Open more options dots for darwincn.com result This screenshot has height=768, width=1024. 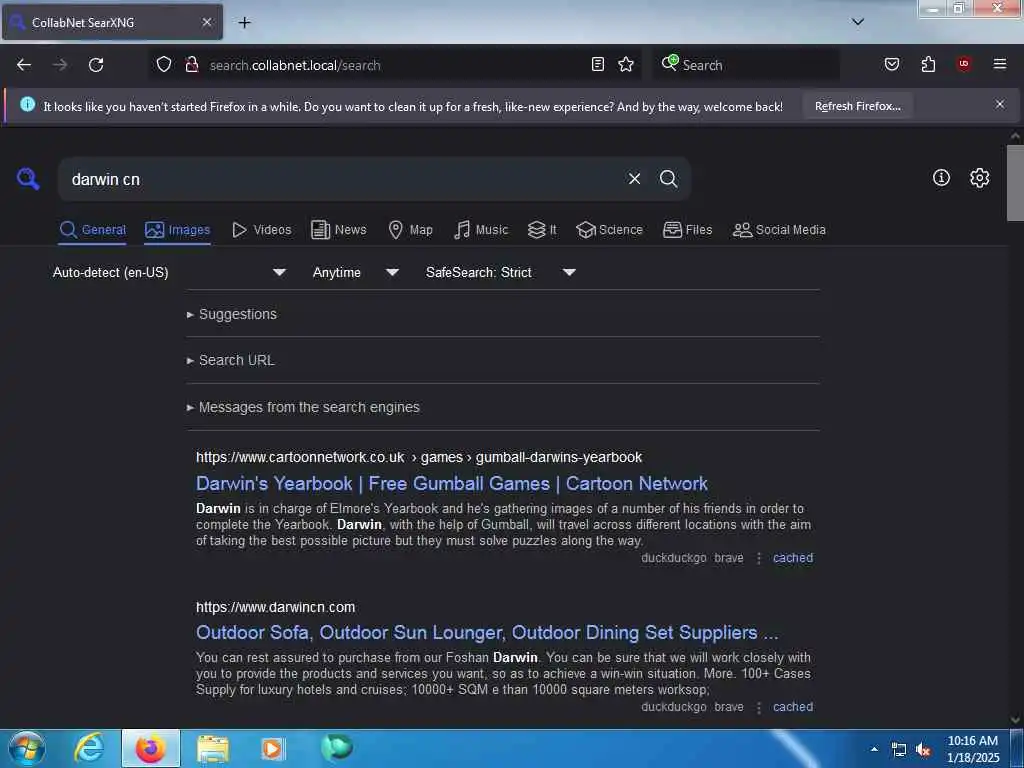tap(759, 707)
